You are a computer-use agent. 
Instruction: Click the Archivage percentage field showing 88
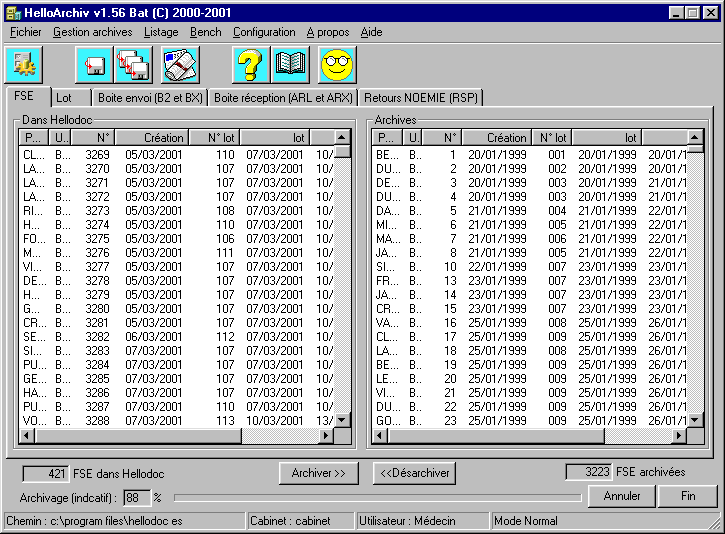pyautogui.click(x=136, y=498)
